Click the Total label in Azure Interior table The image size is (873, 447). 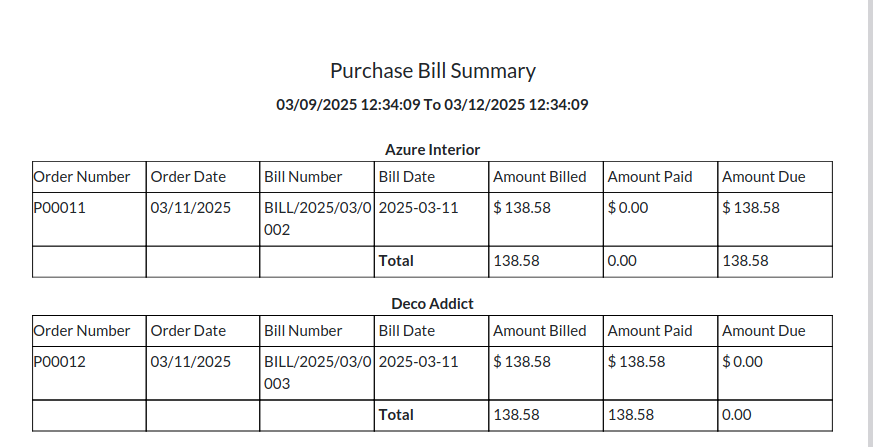(x=396, y=261)
